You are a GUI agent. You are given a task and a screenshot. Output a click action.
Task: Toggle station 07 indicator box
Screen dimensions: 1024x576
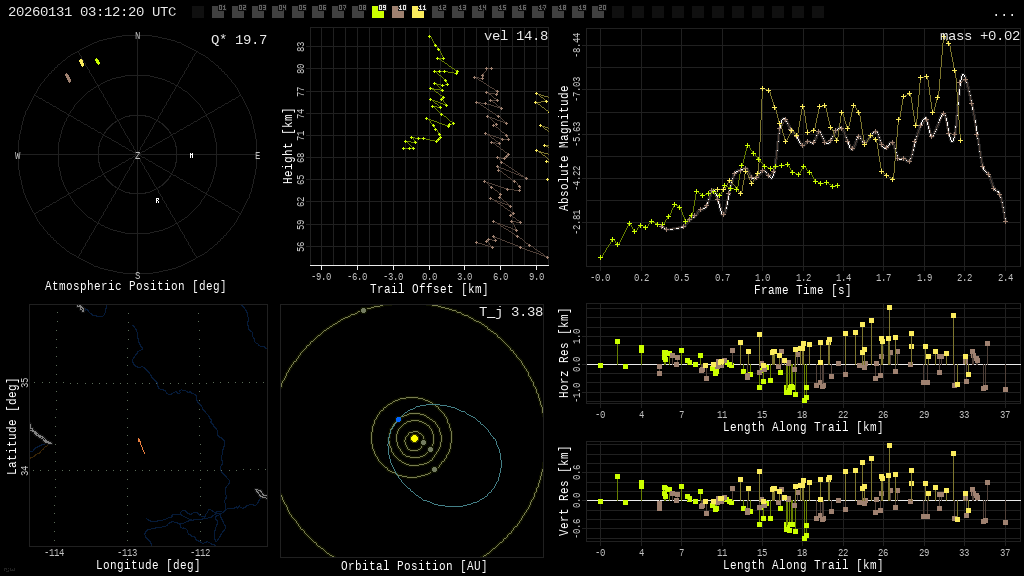click(338, 12)
